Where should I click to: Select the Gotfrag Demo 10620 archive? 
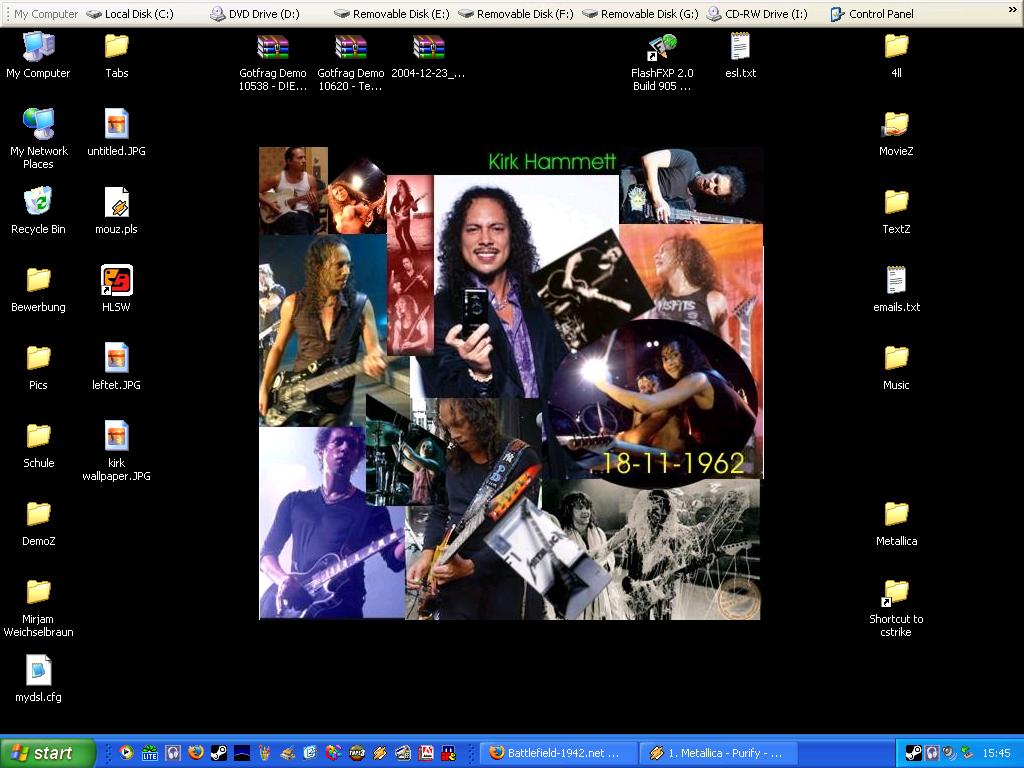pyautogui.click(x=351, y=61)
